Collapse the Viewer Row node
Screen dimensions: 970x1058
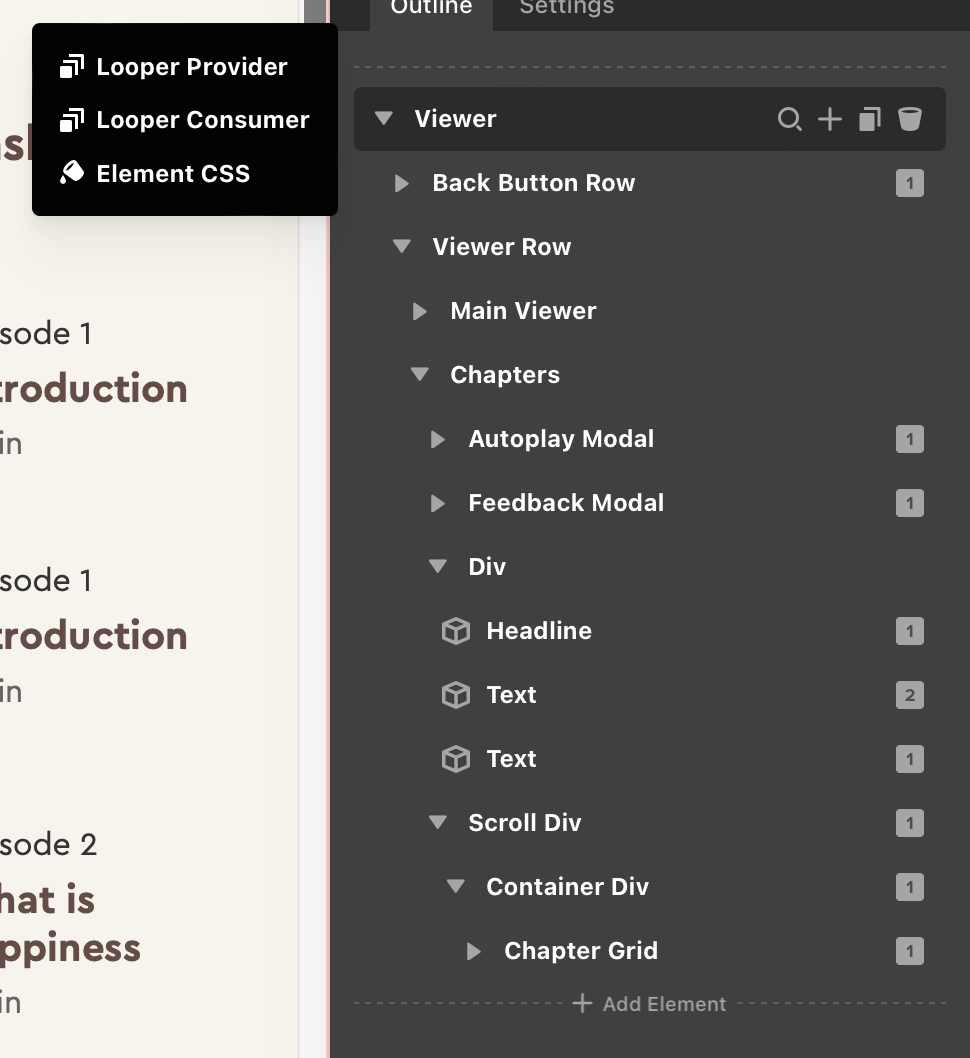(402, 246)
